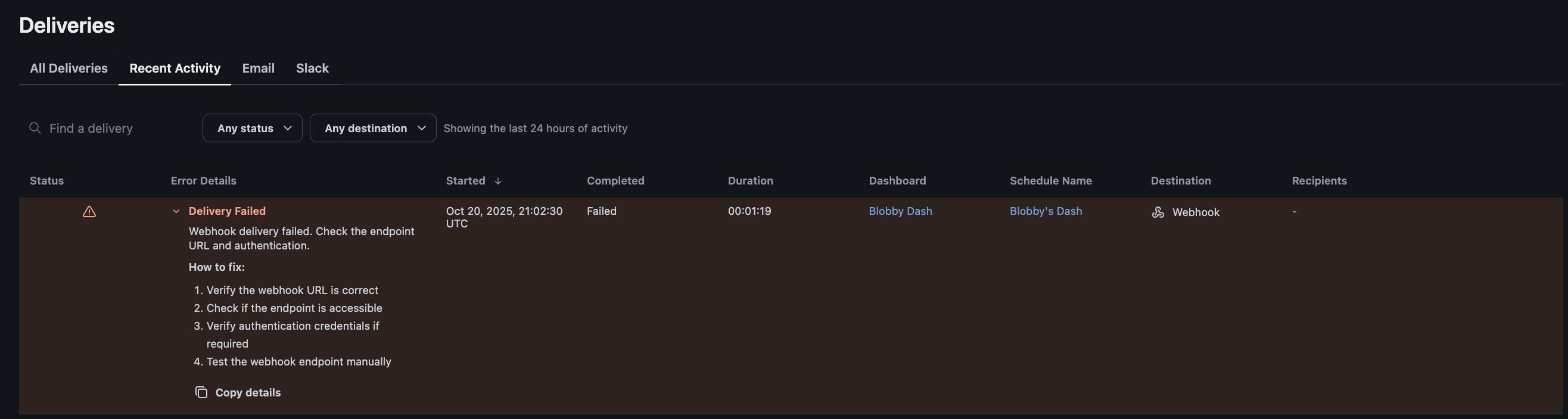The width and height of the screenshot is (1568, 419).
Task: Switch to the All Deliveries tab
Action: 69,68
